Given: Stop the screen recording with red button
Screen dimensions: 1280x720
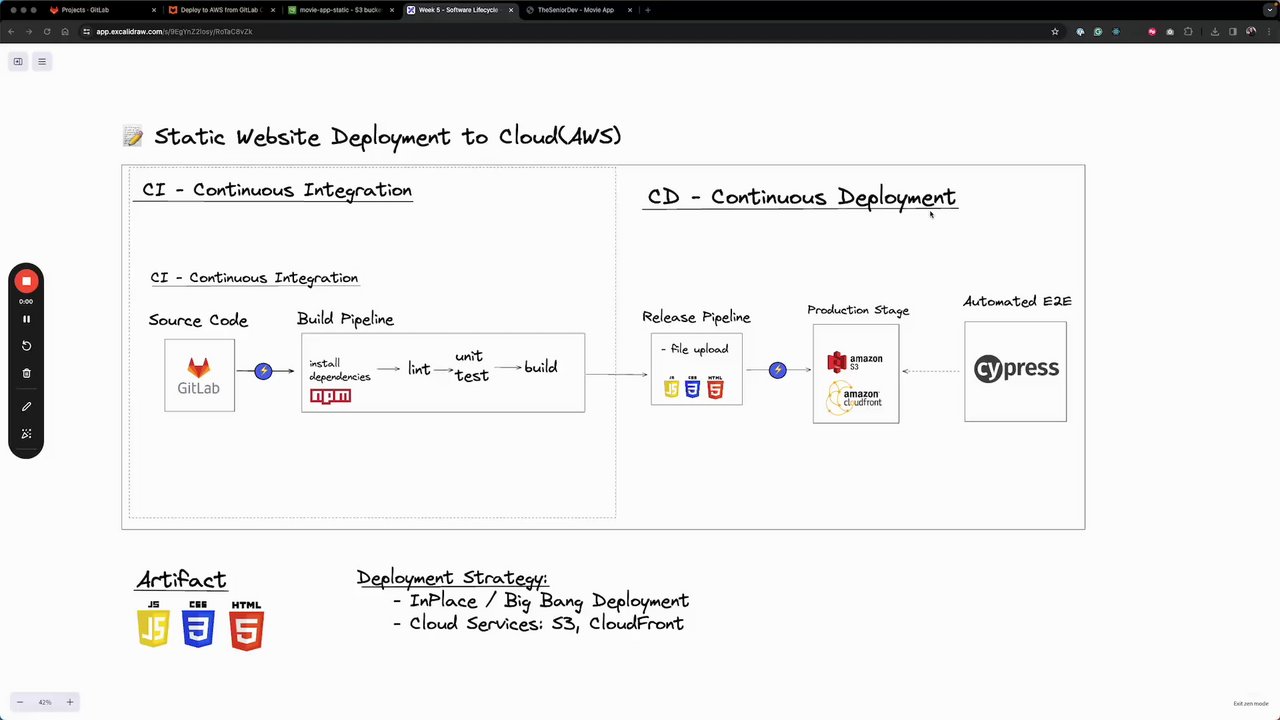Looking at the screenshot, I should [x=26, y=282].
